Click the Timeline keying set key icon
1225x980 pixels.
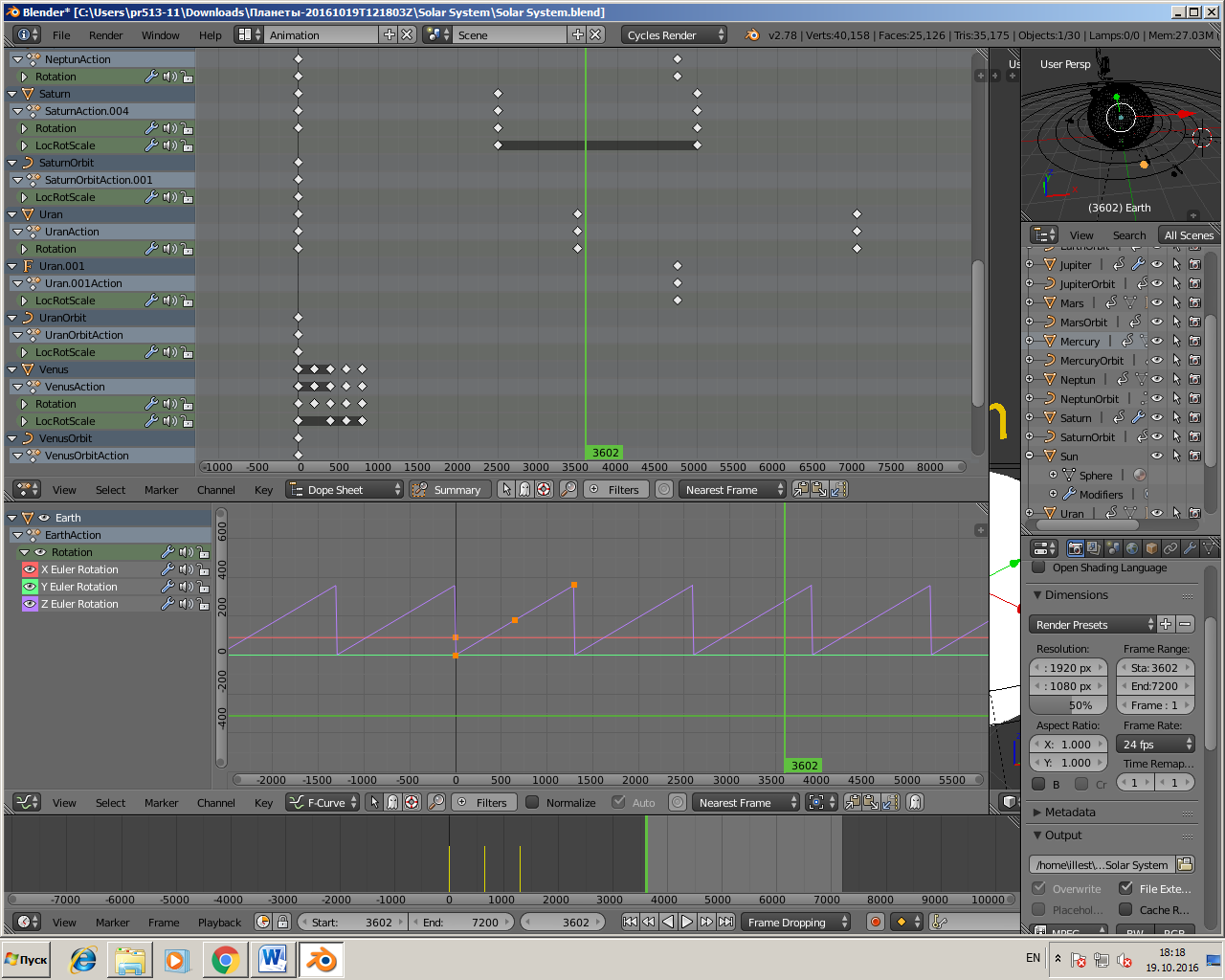pos(938,922)
